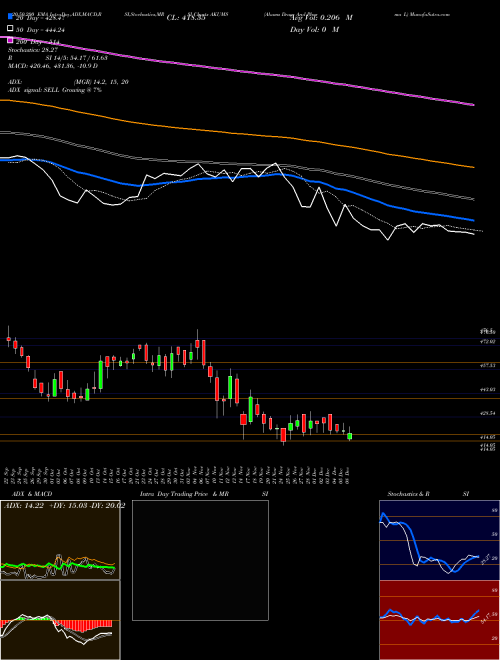
Task: Click the ADX: 14.22 indicator chart
Action: point(60,540)
